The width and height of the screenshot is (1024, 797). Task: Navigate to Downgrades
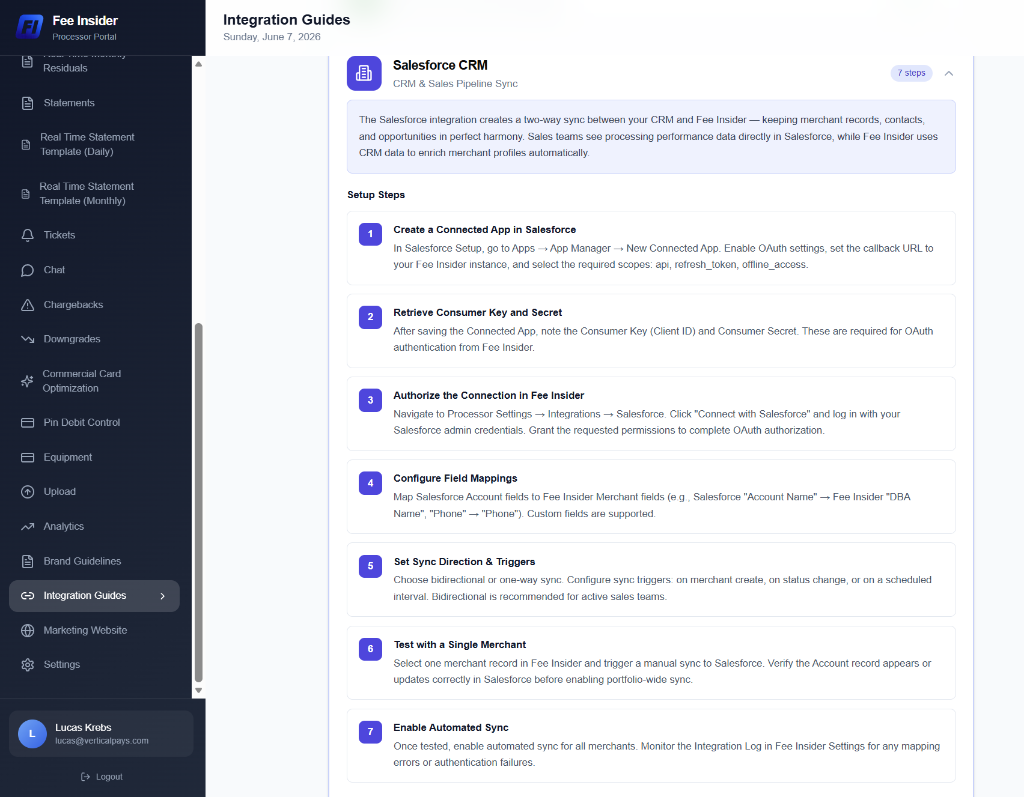tap(94, 339)
